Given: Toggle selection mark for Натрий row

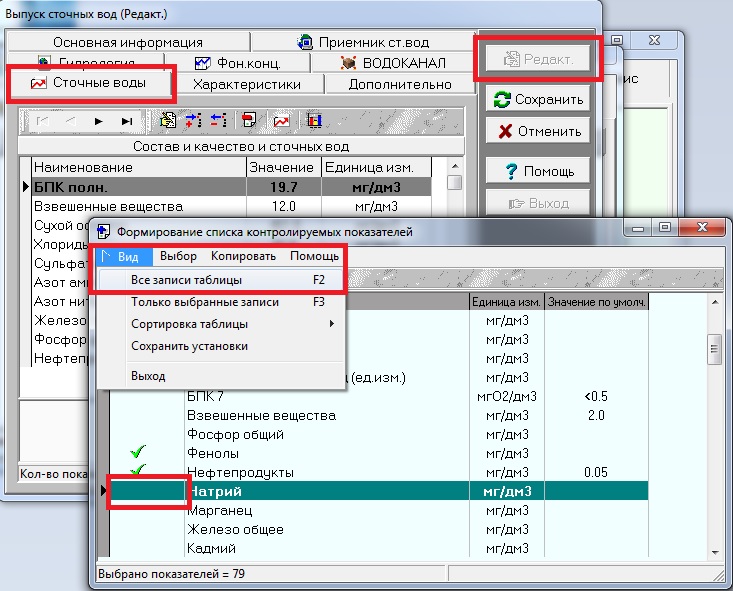Looking at the screenshot, I should pyautogui.click(x=147, y=492).
